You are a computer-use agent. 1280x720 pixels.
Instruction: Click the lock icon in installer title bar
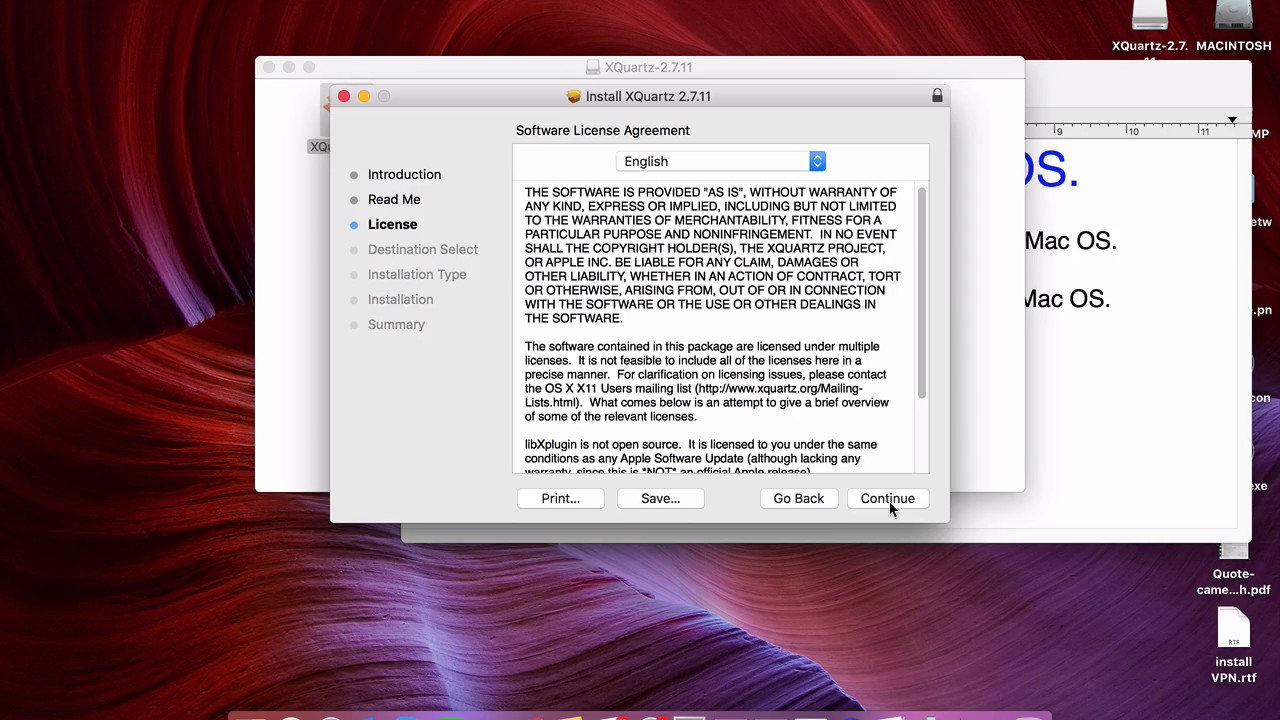[x=937, y=96]
